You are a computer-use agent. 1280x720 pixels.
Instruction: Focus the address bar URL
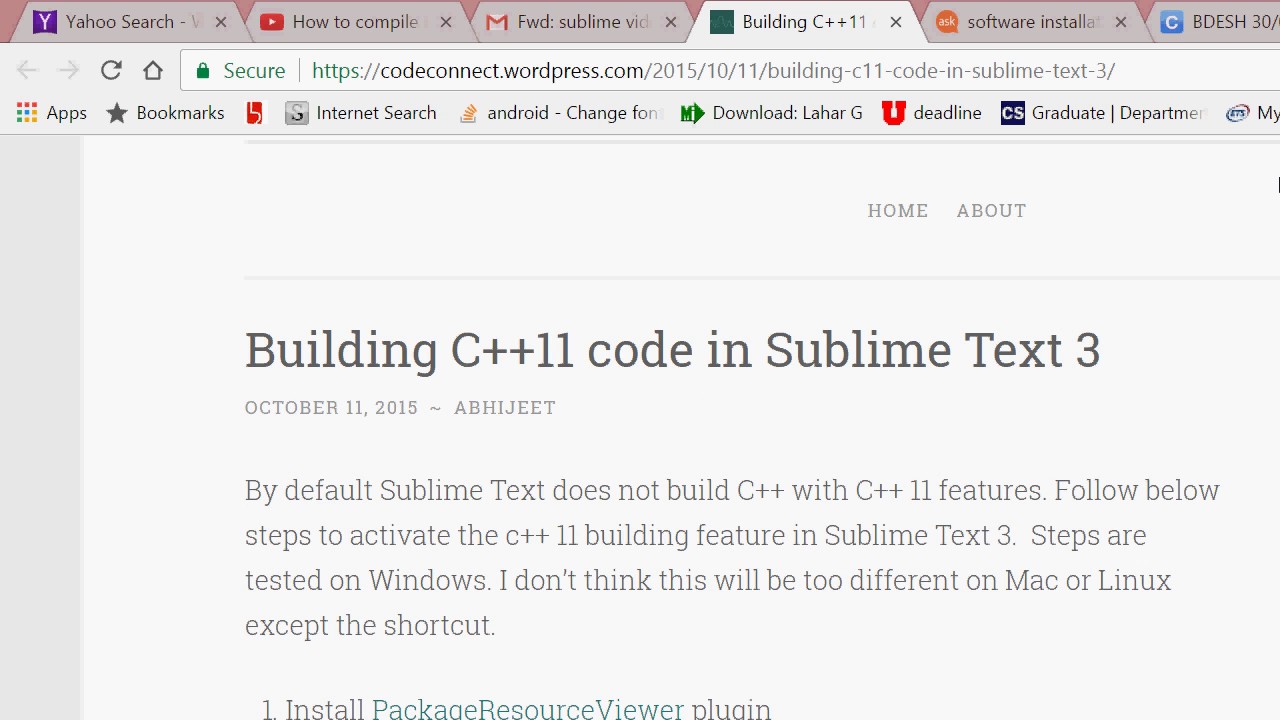click(x=713, y=71)
